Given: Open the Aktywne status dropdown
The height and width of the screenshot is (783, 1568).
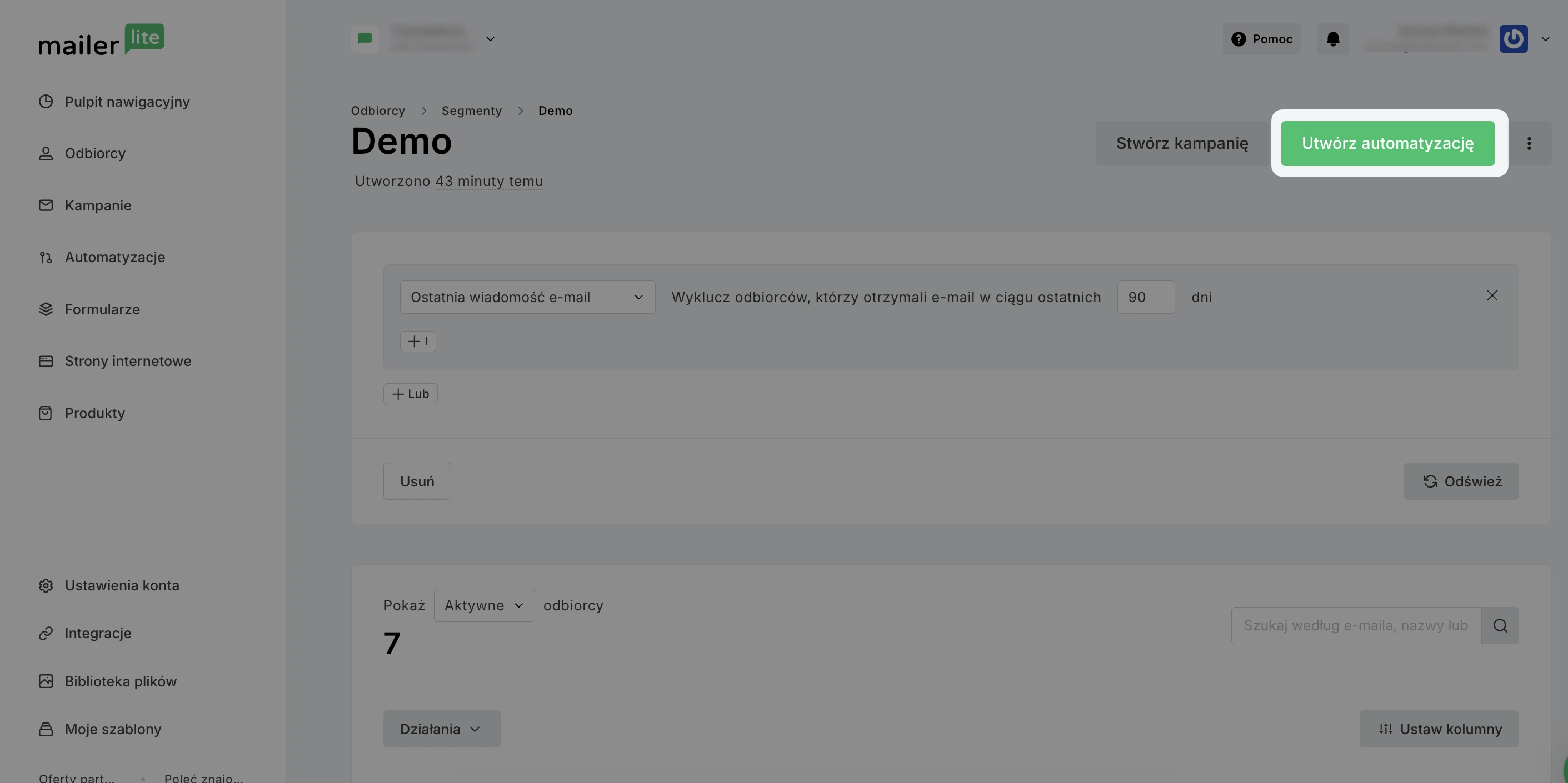Looking at the screenshot, I should click(x=484, y=605).
